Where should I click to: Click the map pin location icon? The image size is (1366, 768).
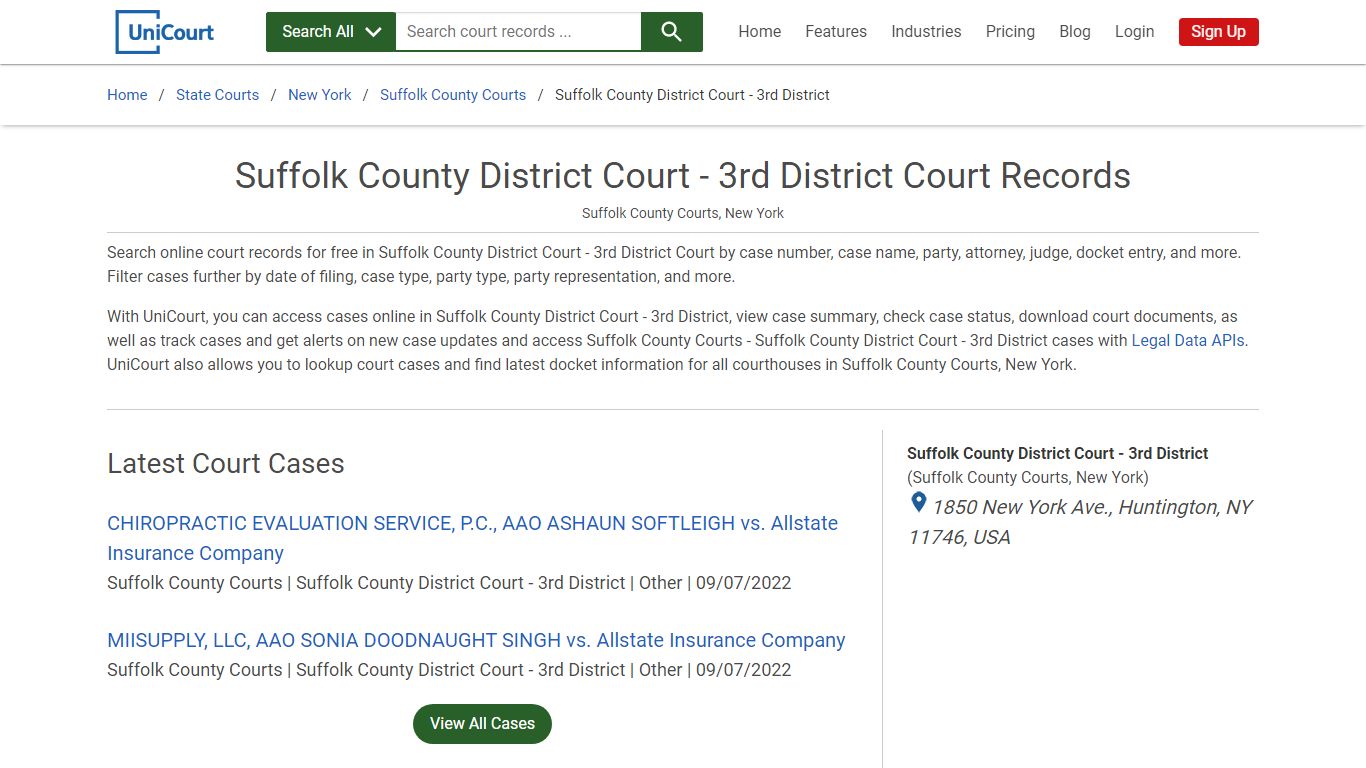click(x=918, y=503)
